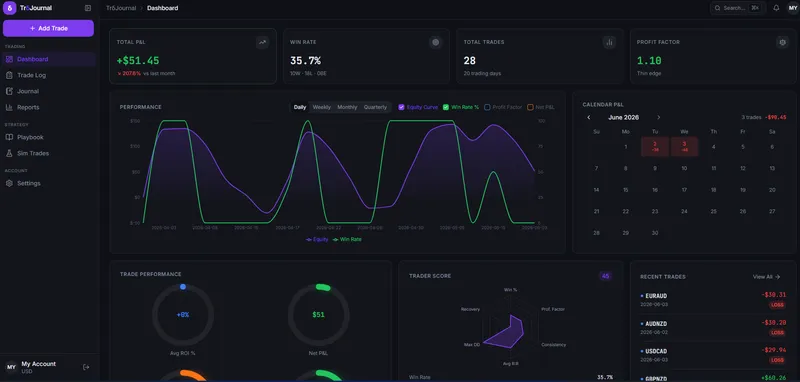Select the Weekly performance tab
Viewport: 800px width, 382px height.
321,108
